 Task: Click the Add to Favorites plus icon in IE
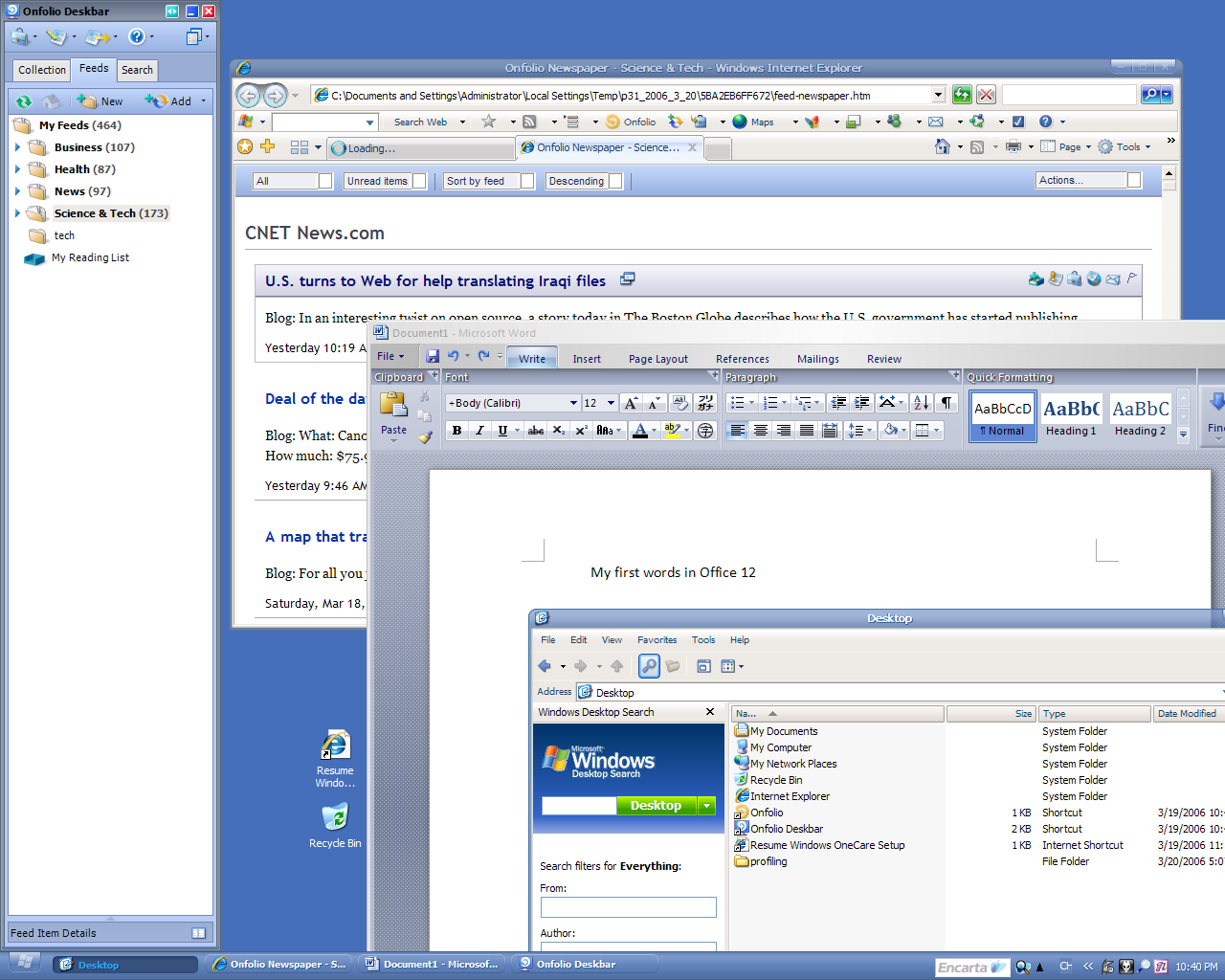point(268,146)
